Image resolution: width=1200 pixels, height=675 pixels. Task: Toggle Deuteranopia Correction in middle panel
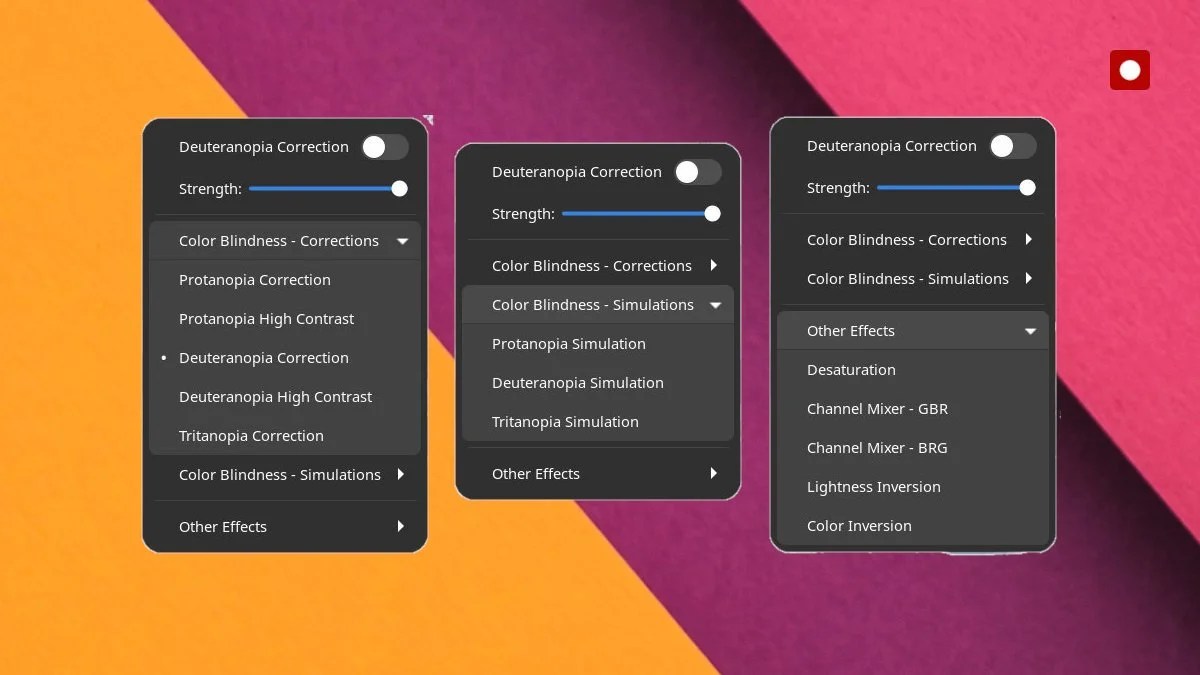tap(698, 171)
